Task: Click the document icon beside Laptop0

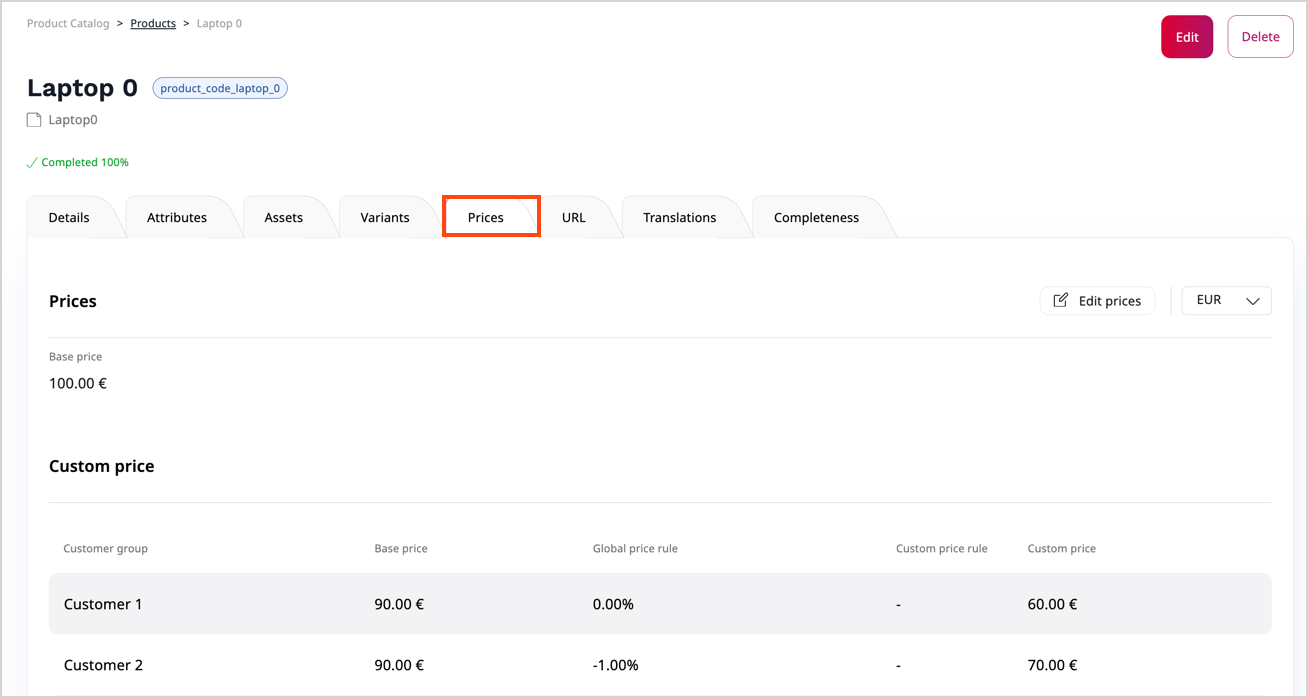Action: point(35,120)
